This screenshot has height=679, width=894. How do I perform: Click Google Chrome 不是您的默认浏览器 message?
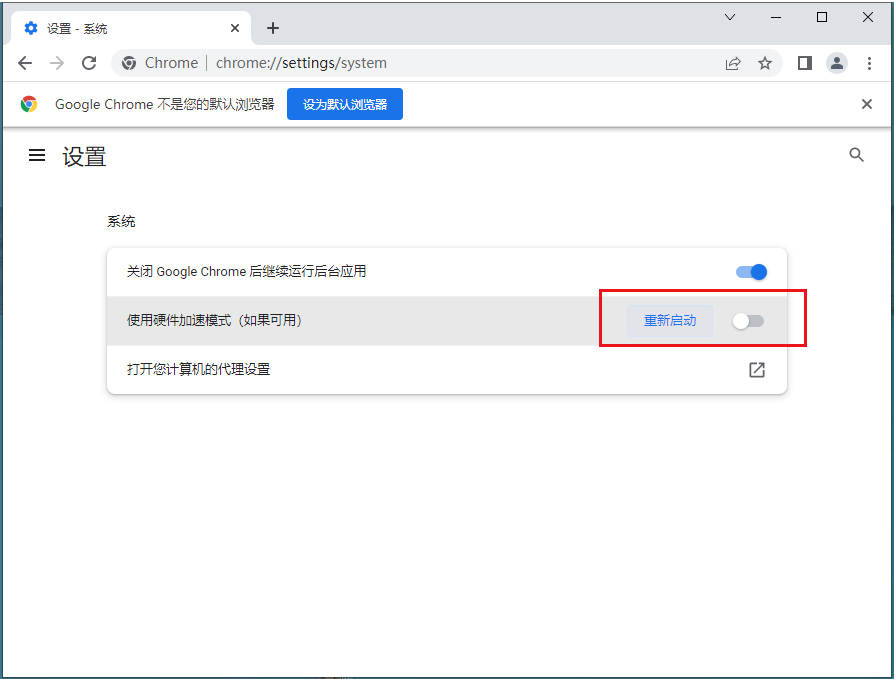pyautogui.click(x=165, y=104)
